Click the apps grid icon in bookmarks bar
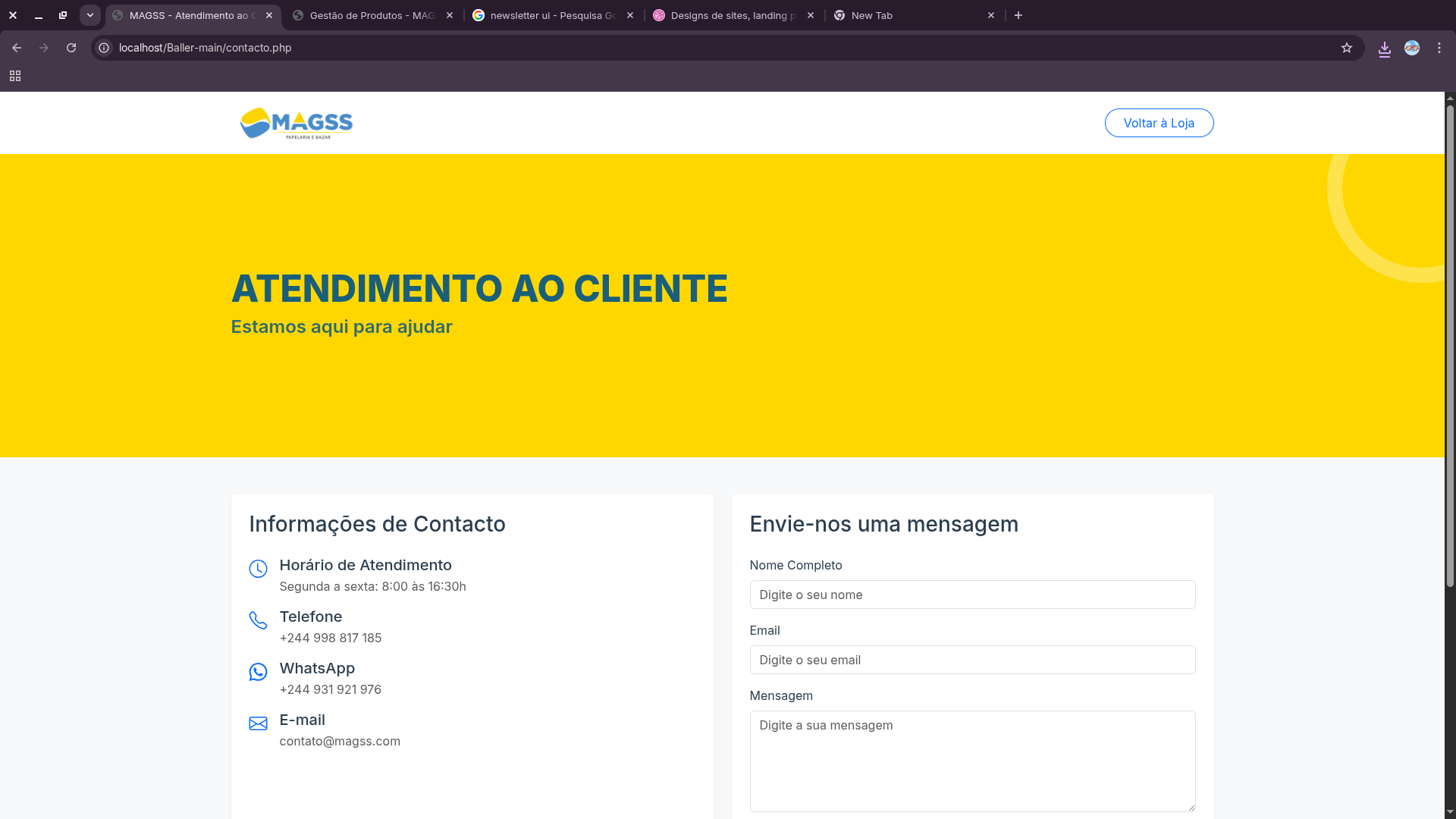 point(15,76)
